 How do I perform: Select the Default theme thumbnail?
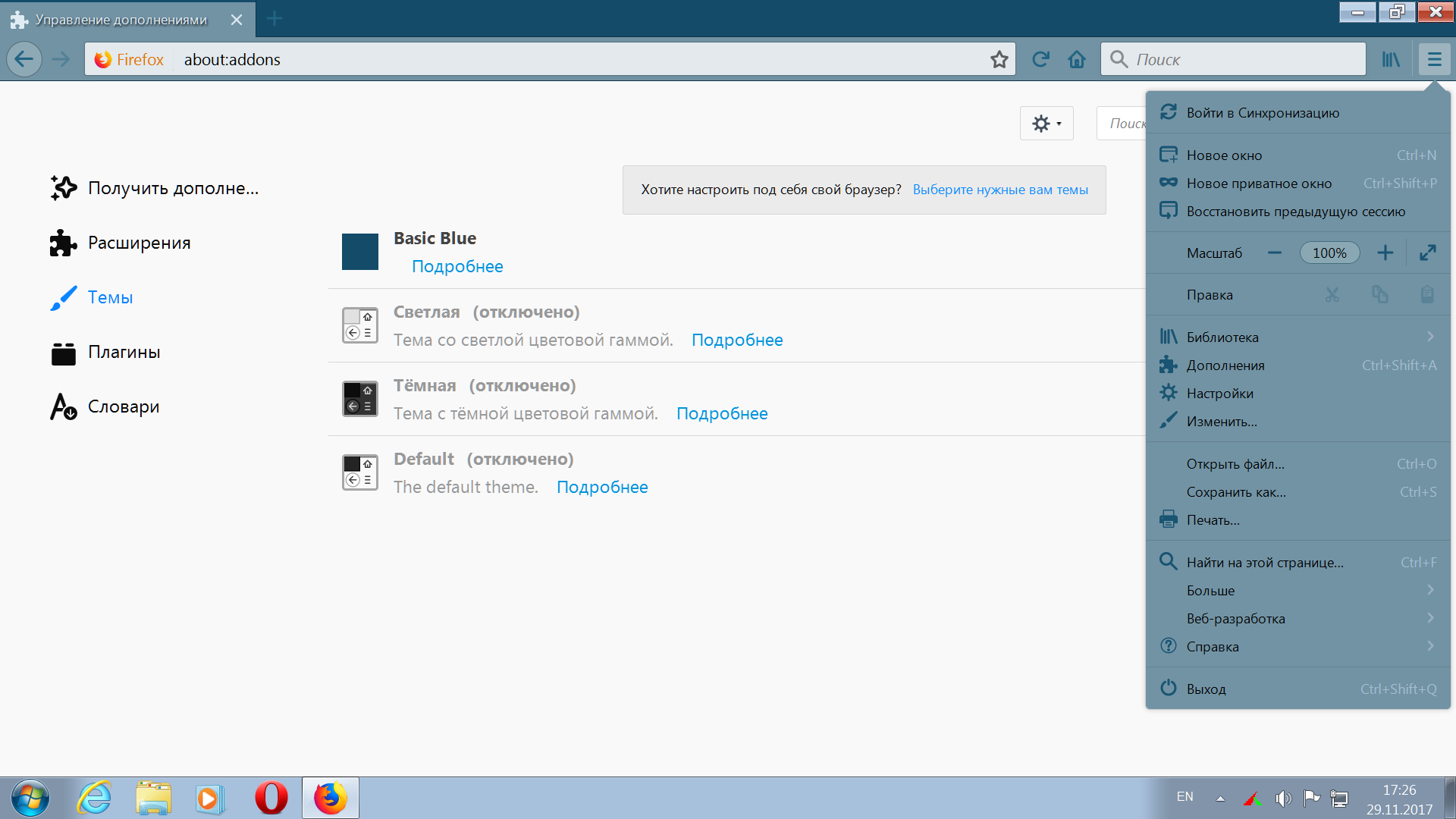[360, 472]
